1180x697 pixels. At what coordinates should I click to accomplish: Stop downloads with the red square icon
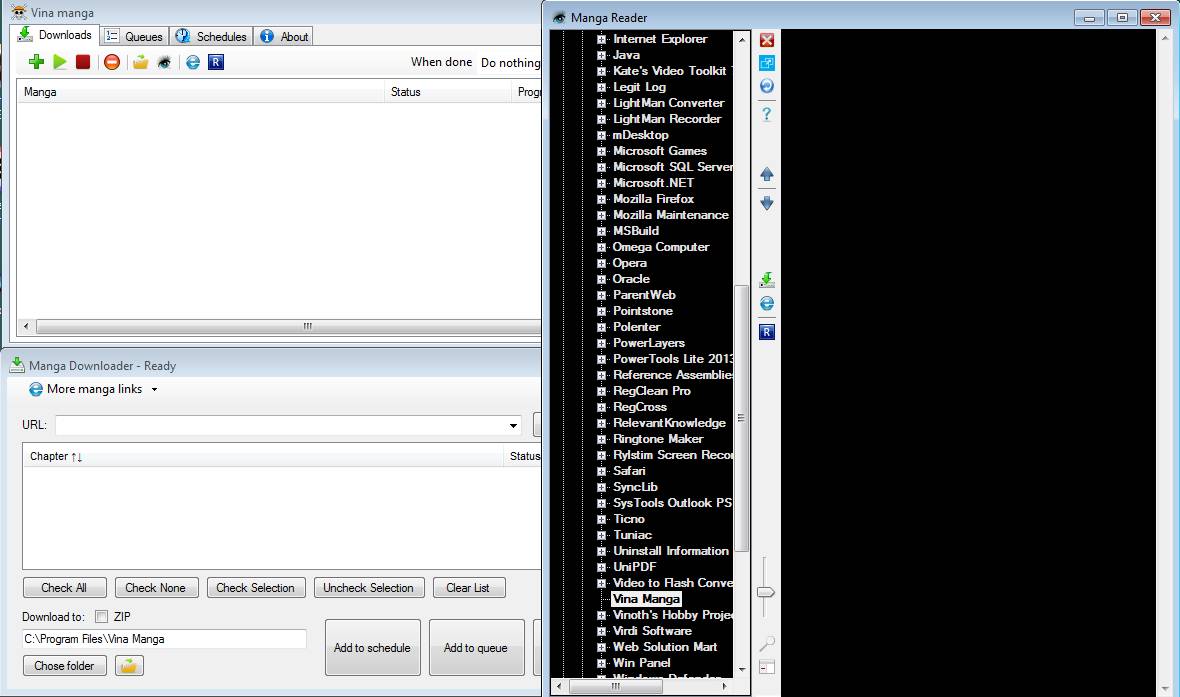83,62
